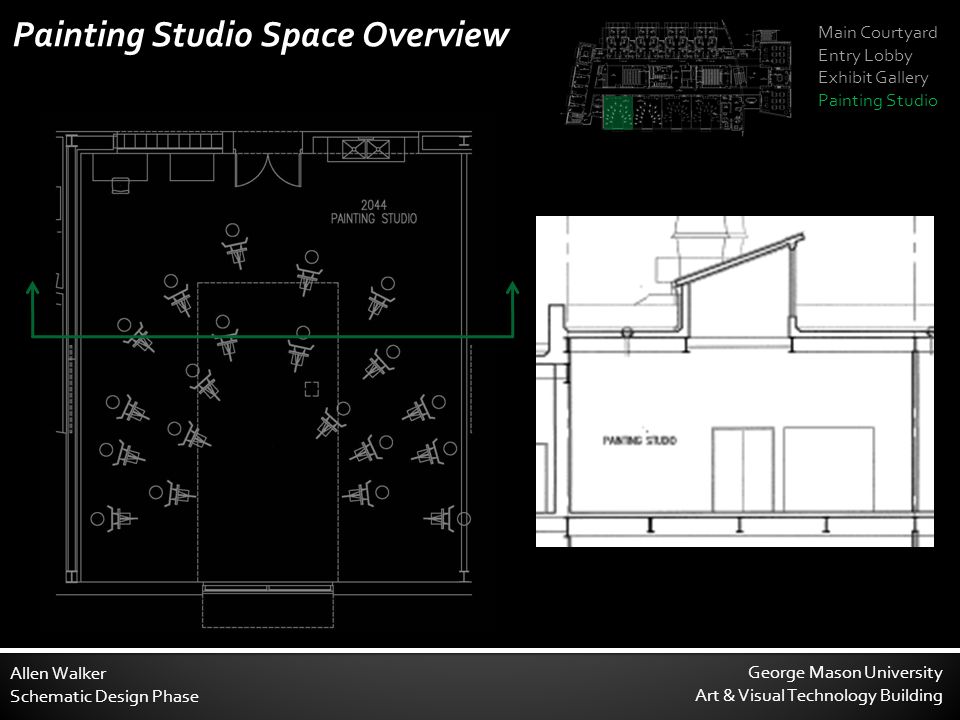
Task: Click the green highlighted studio in key plan
Action: click(x=617, y=112)
